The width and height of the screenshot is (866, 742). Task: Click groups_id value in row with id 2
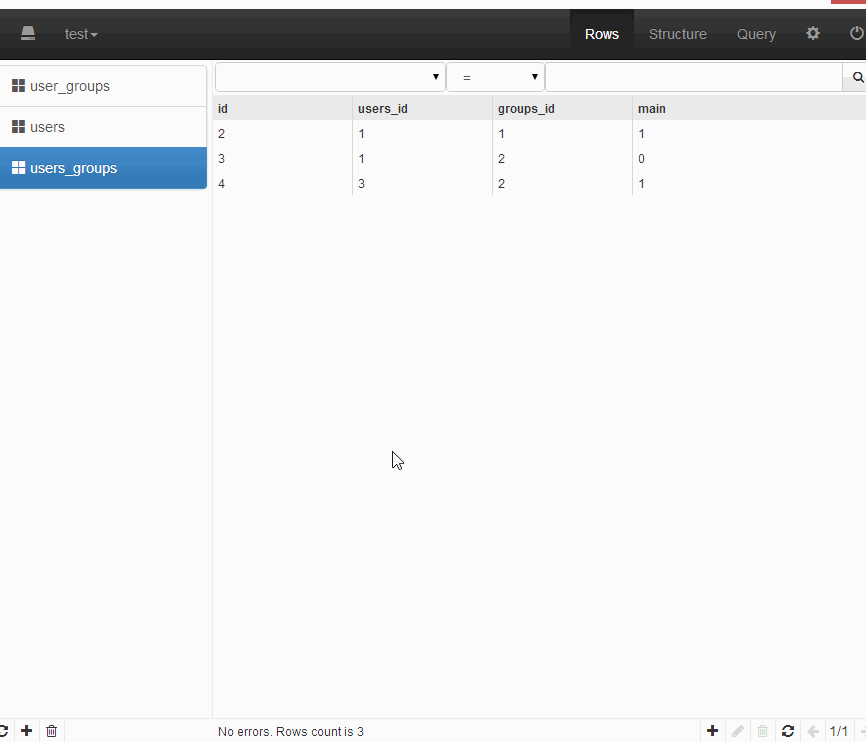tap(501, 134)
